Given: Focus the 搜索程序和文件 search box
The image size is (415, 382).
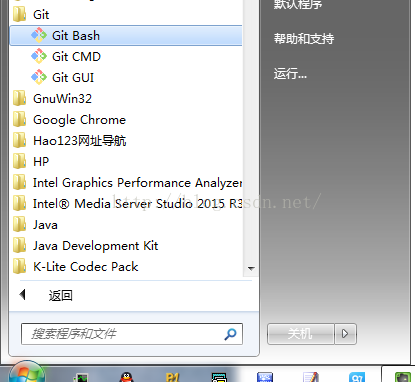Looking at the screenshot, I should click(x=132, y=334).
